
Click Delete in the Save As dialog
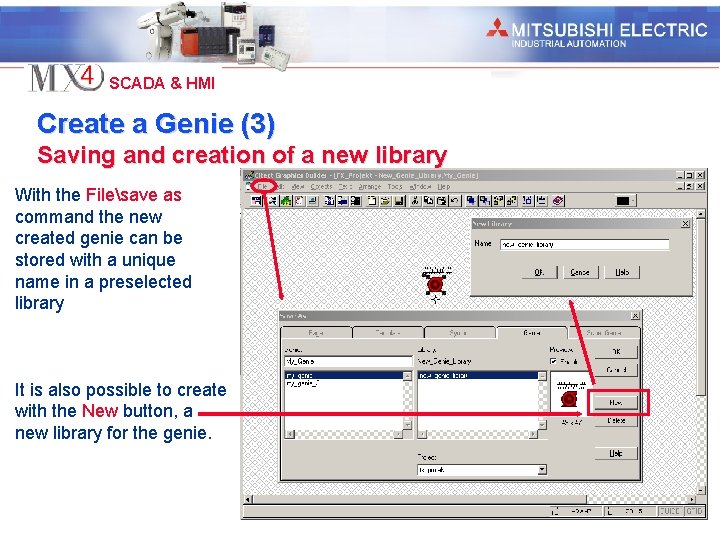click(x=616, y=421)
